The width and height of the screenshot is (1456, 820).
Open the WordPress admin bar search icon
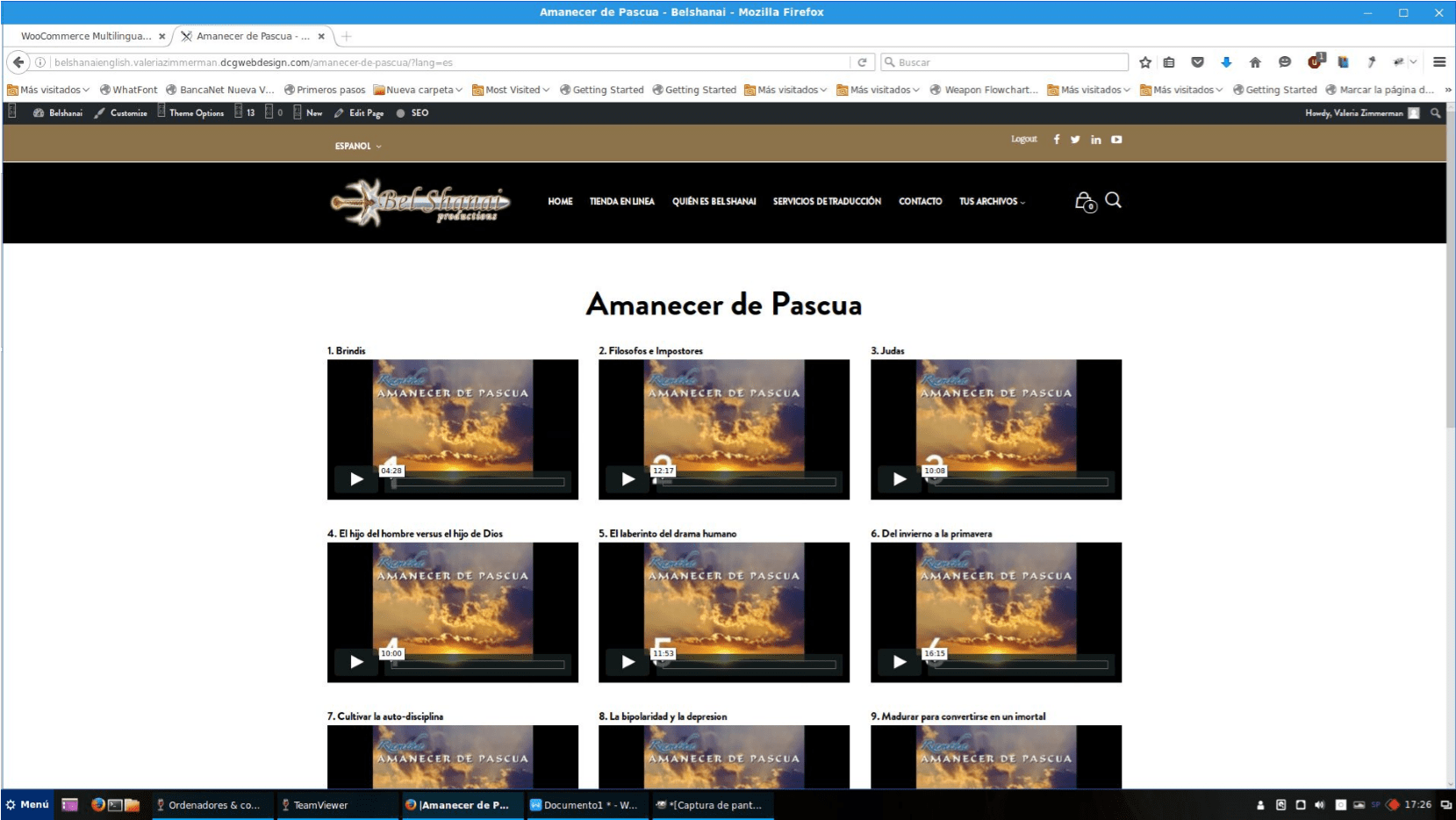coord(1436,113)
